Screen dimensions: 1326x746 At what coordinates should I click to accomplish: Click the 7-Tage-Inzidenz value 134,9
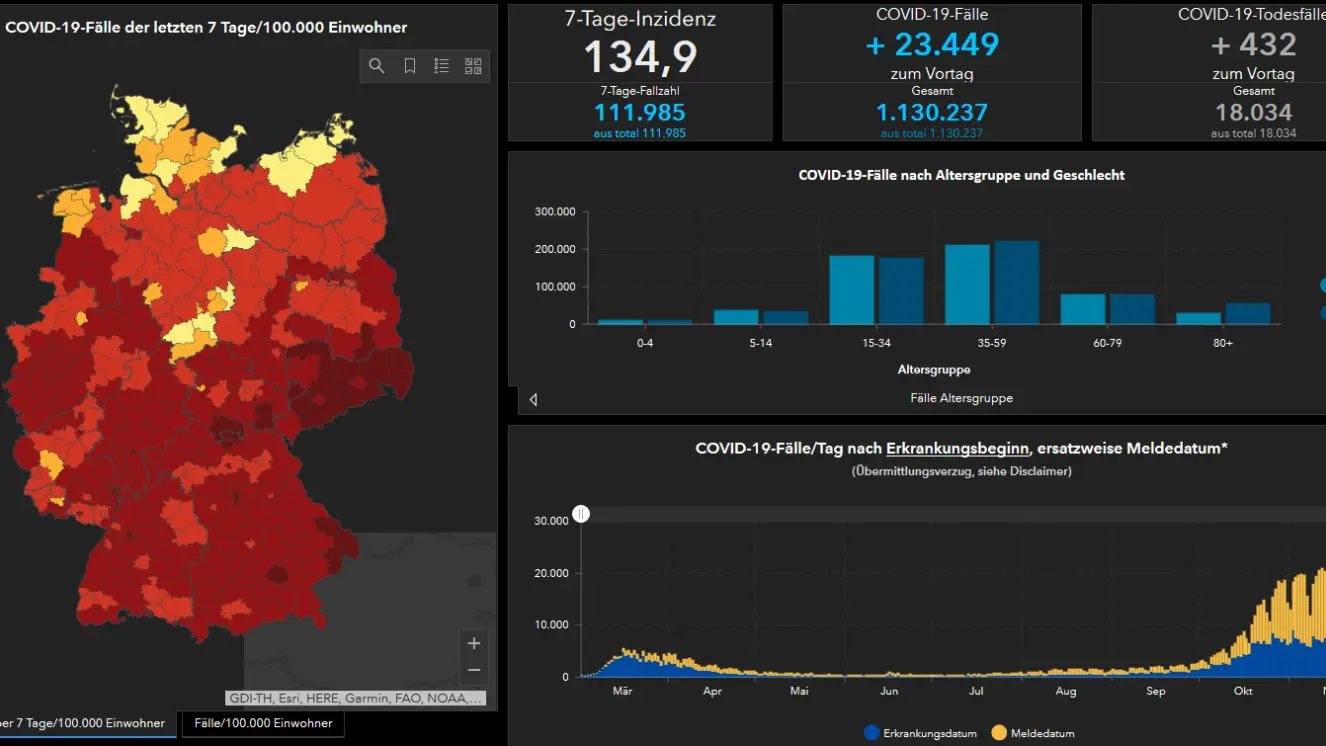641,57
